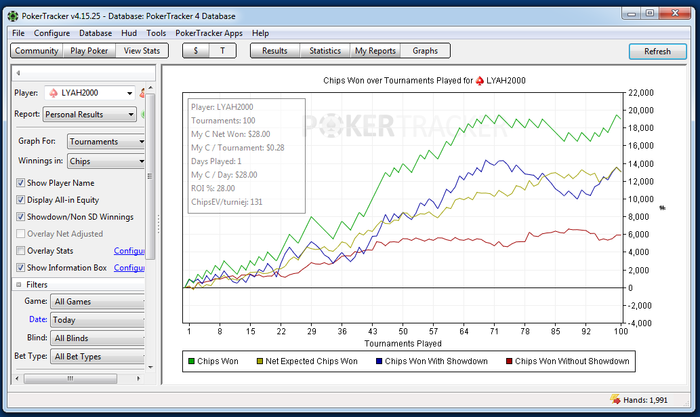Toggle the Display All-in Equity checkbox
The image size is (700, 417).
[x=21, y=200]
